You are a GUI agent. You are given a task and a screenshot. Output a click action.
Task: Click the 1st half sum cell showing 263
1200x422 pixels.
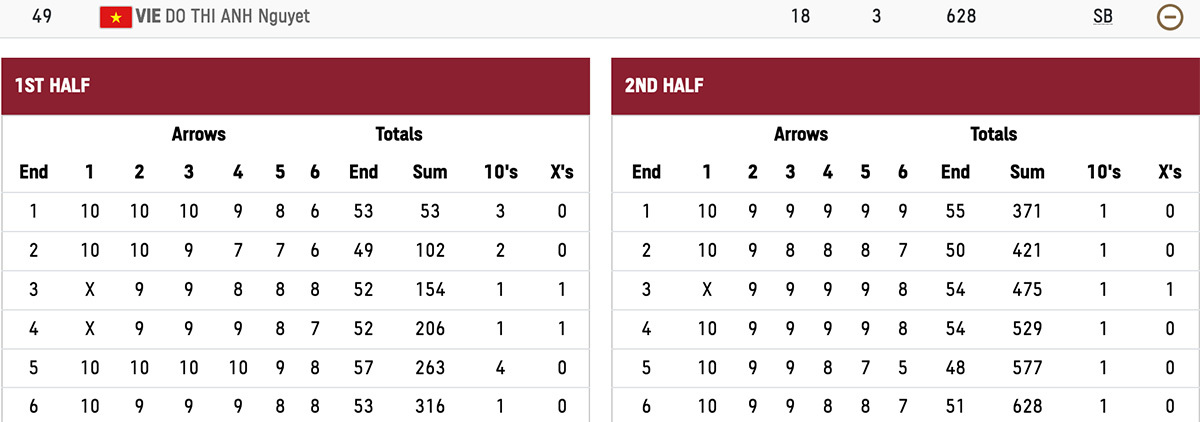(430, 367)
